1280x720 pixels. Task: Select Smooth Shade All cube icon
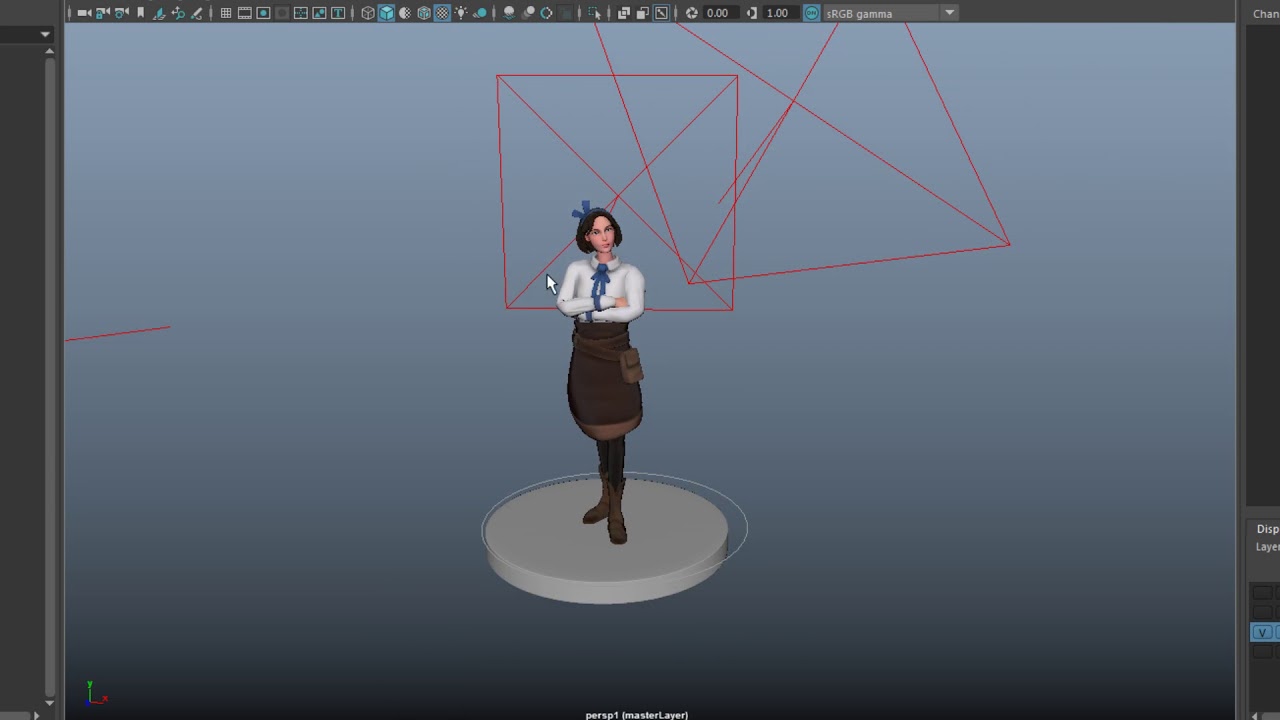click(x=387, y=13)
